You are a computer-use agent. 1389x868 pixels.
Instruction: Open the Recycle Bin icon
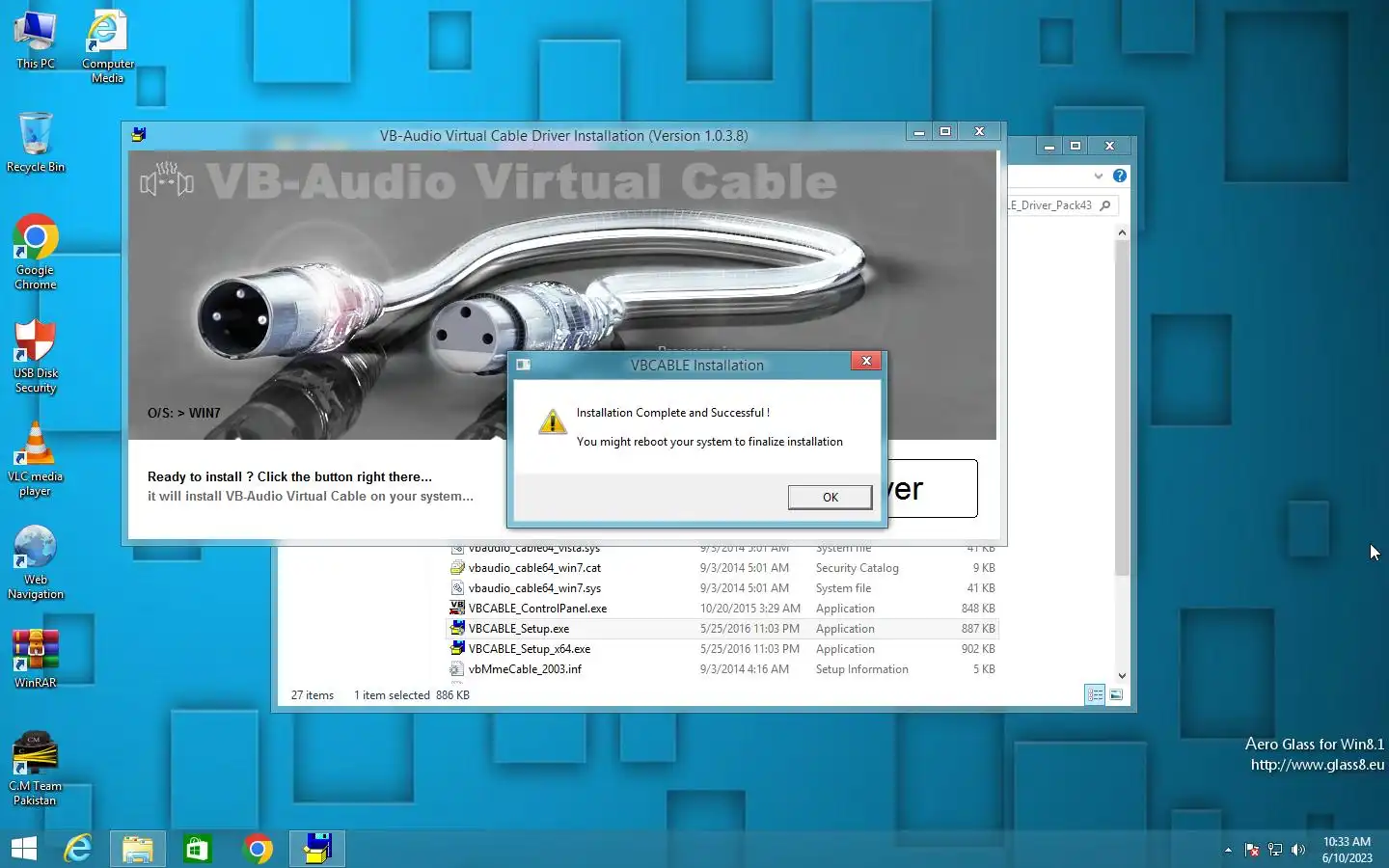pos(36,143)
